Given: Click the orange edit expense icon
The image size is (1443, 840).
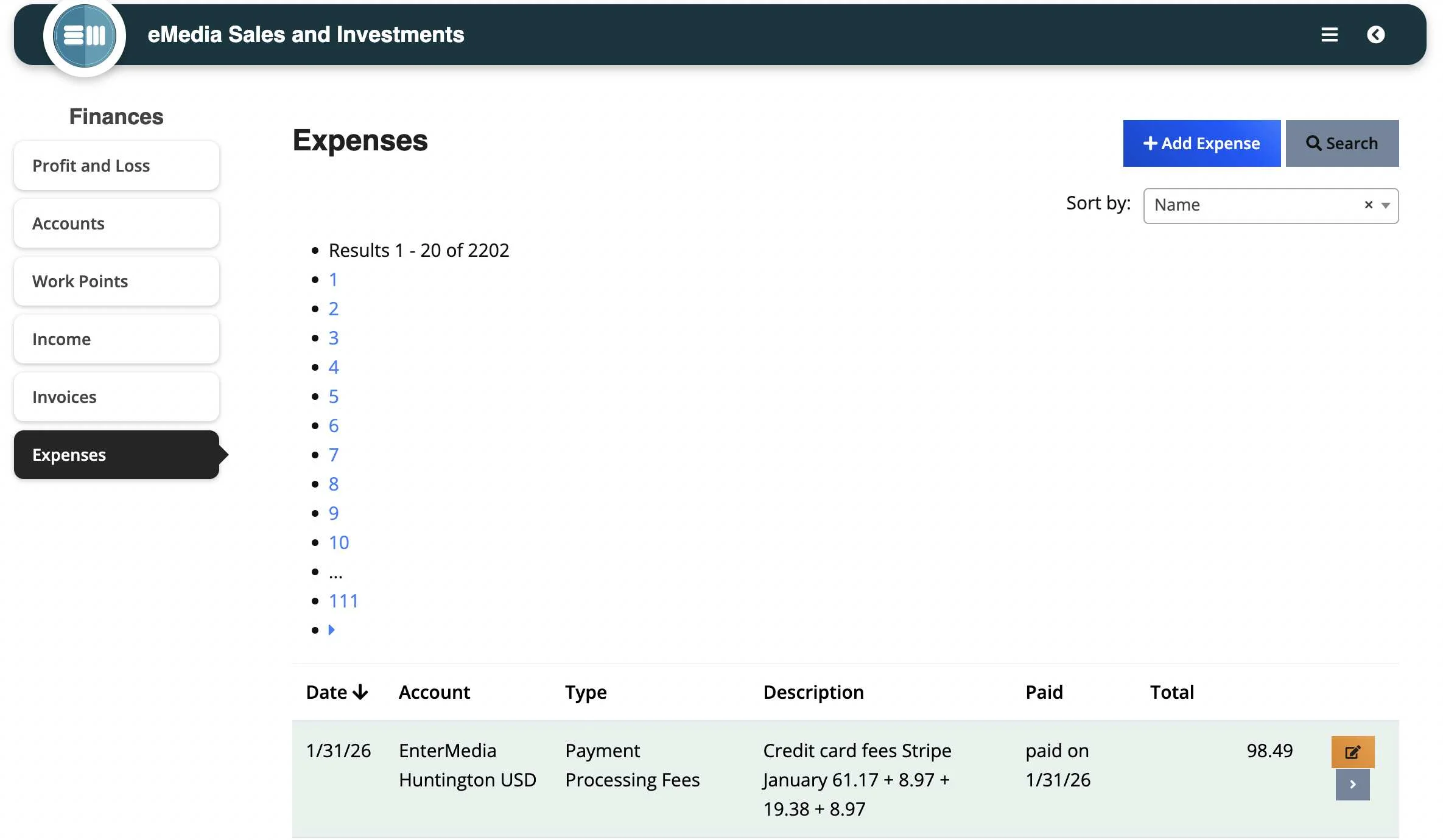Looking at the screenshot, I should pyautogui.click(x=1352, y=752).
